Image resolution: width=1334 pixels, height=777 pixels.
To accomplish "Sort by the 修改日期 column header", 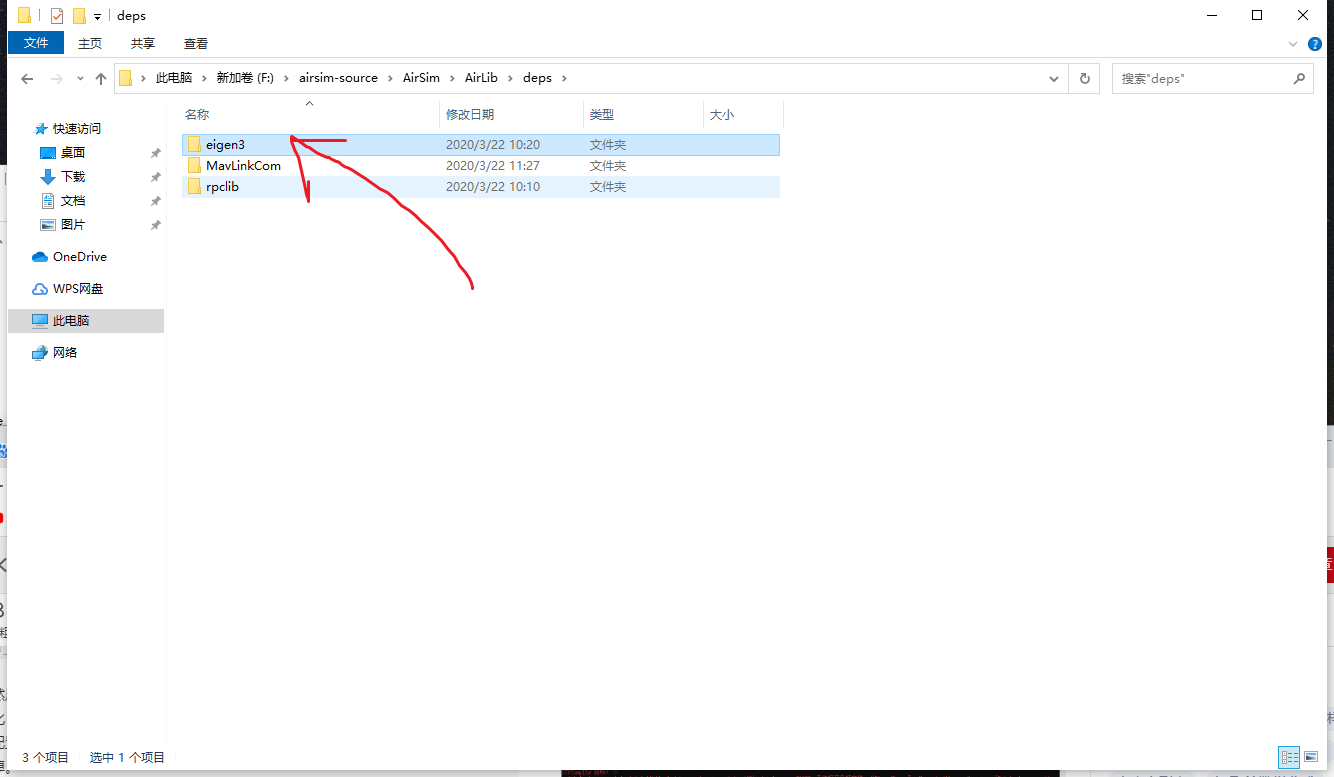I will tap(511, 115).
